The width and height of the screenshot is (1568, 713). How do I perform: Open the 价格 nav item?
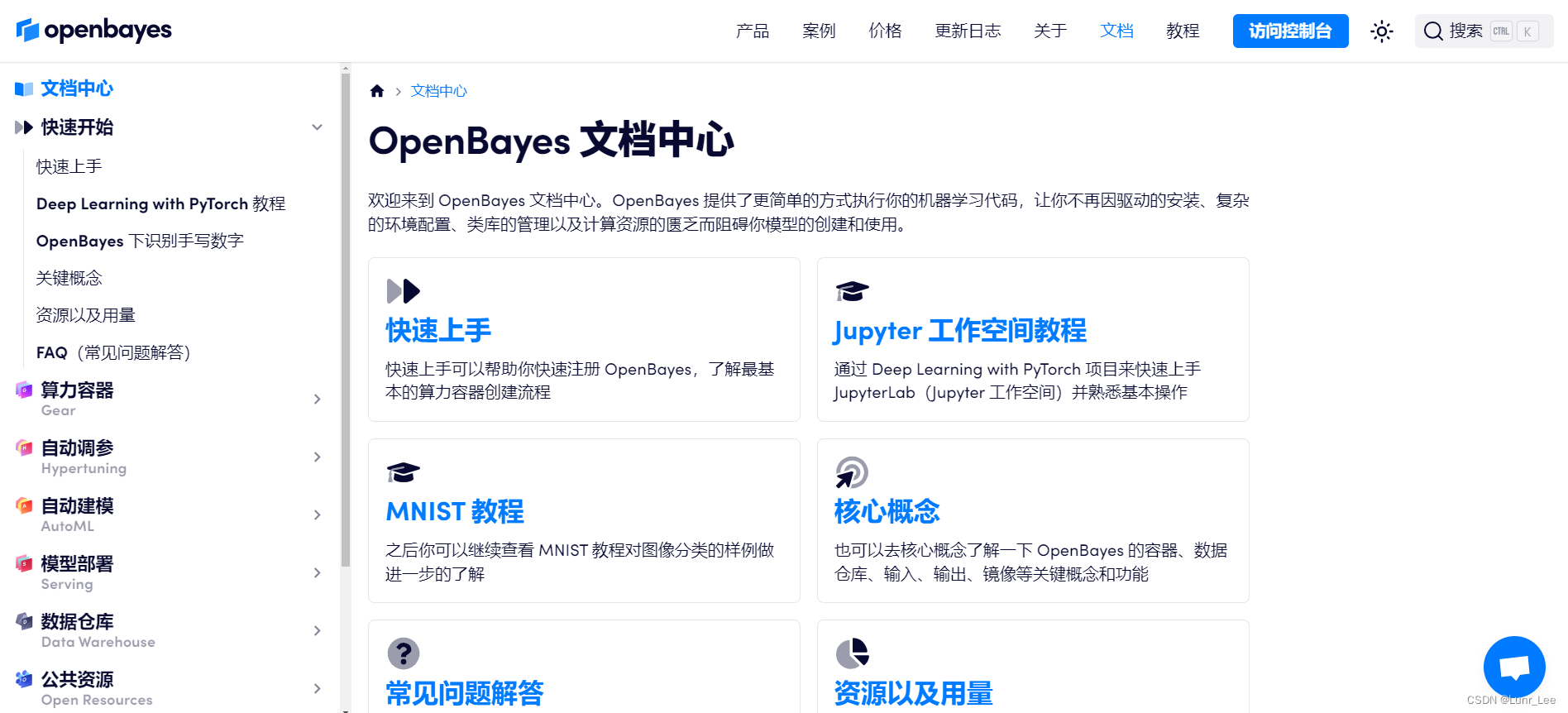(x=885, y=31)
